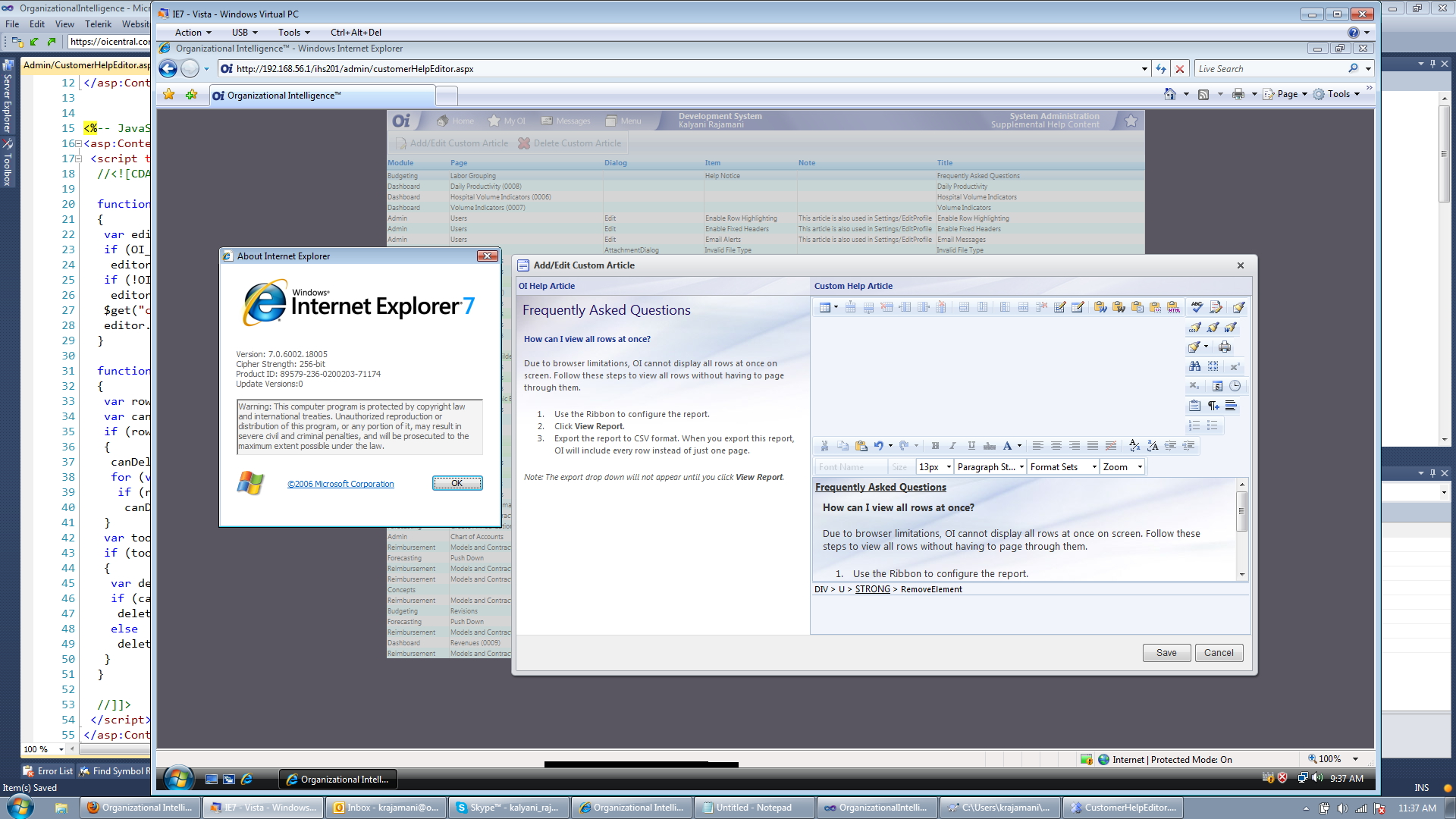Image resolution: width=1456 pixels, height=819 pixels.
Task: Click the Insert Time clock icon
Action: (1235, 386)
